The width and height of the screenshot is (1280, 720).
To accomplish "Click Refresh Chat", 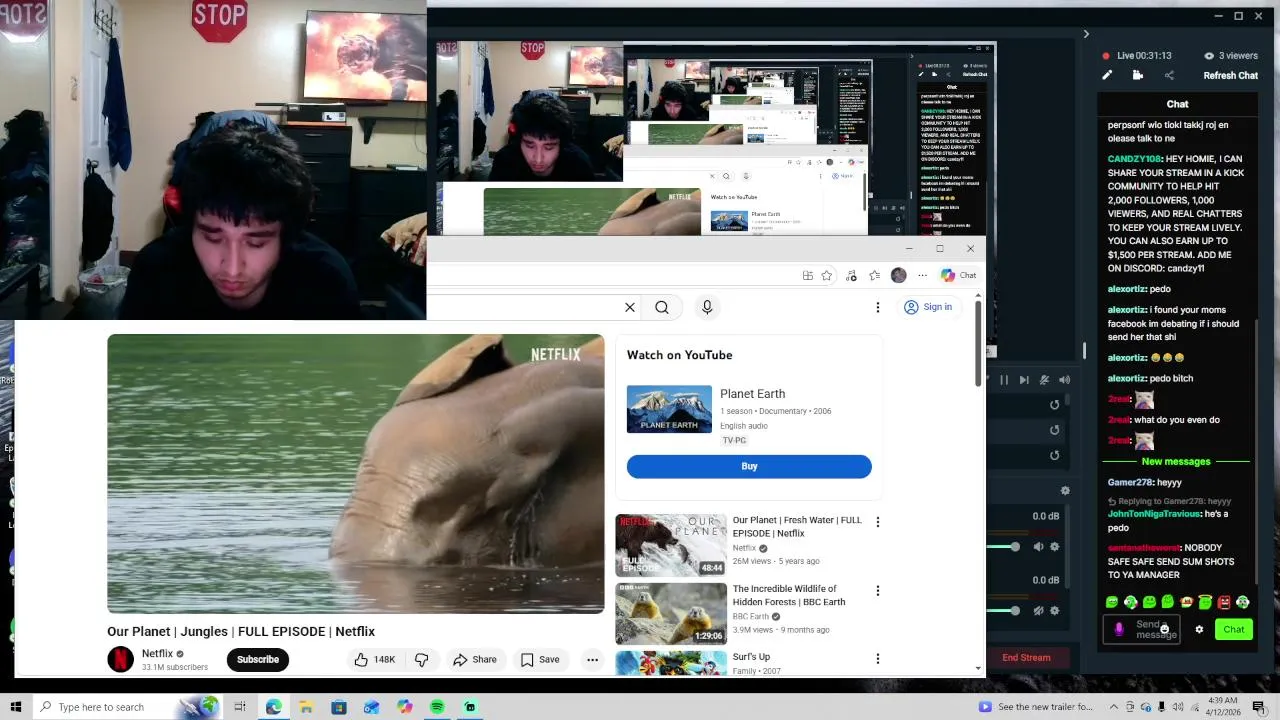I will [1230, 75].
